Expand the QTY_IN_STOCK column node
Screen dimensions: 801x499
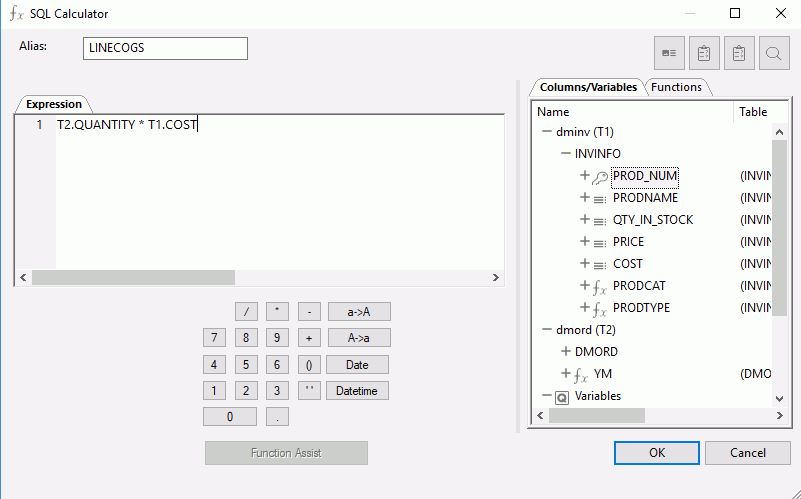pos(585,219)
